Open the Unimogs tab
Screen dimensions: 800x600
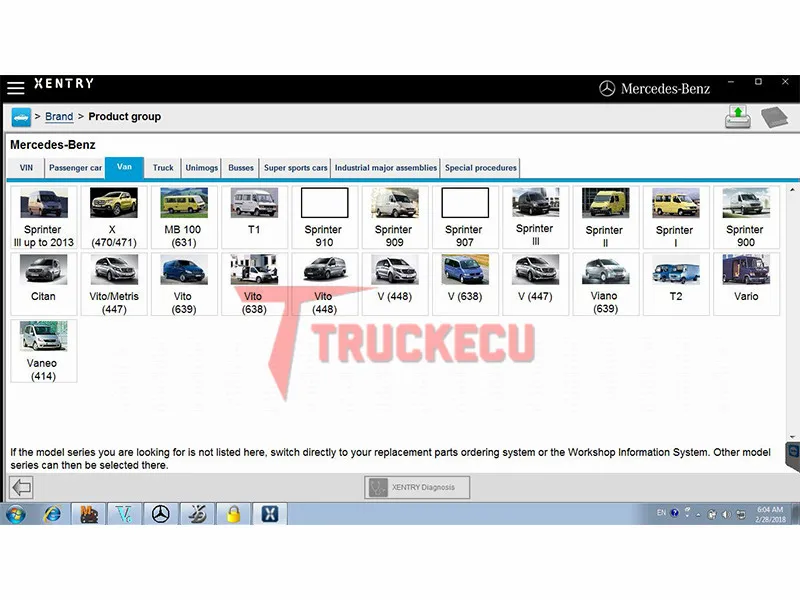[201, 168]
